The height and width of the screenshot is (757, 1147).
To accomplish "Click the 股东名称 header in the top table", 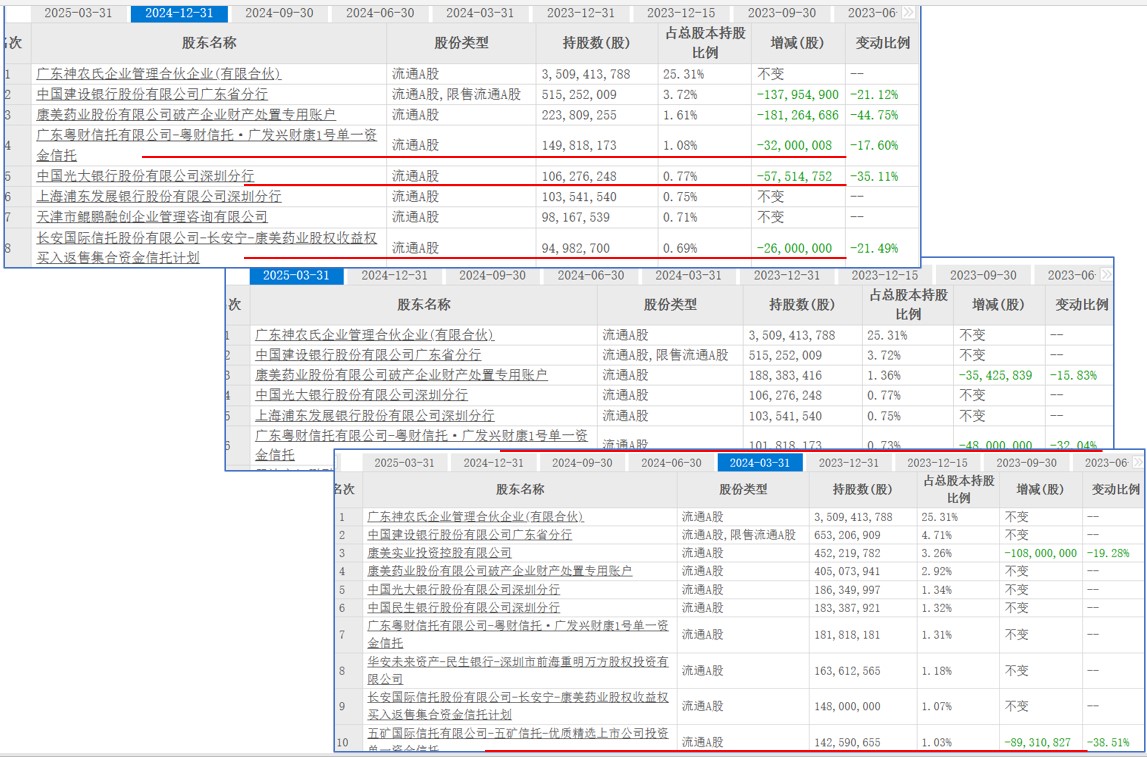I will (x=209, y=43).
